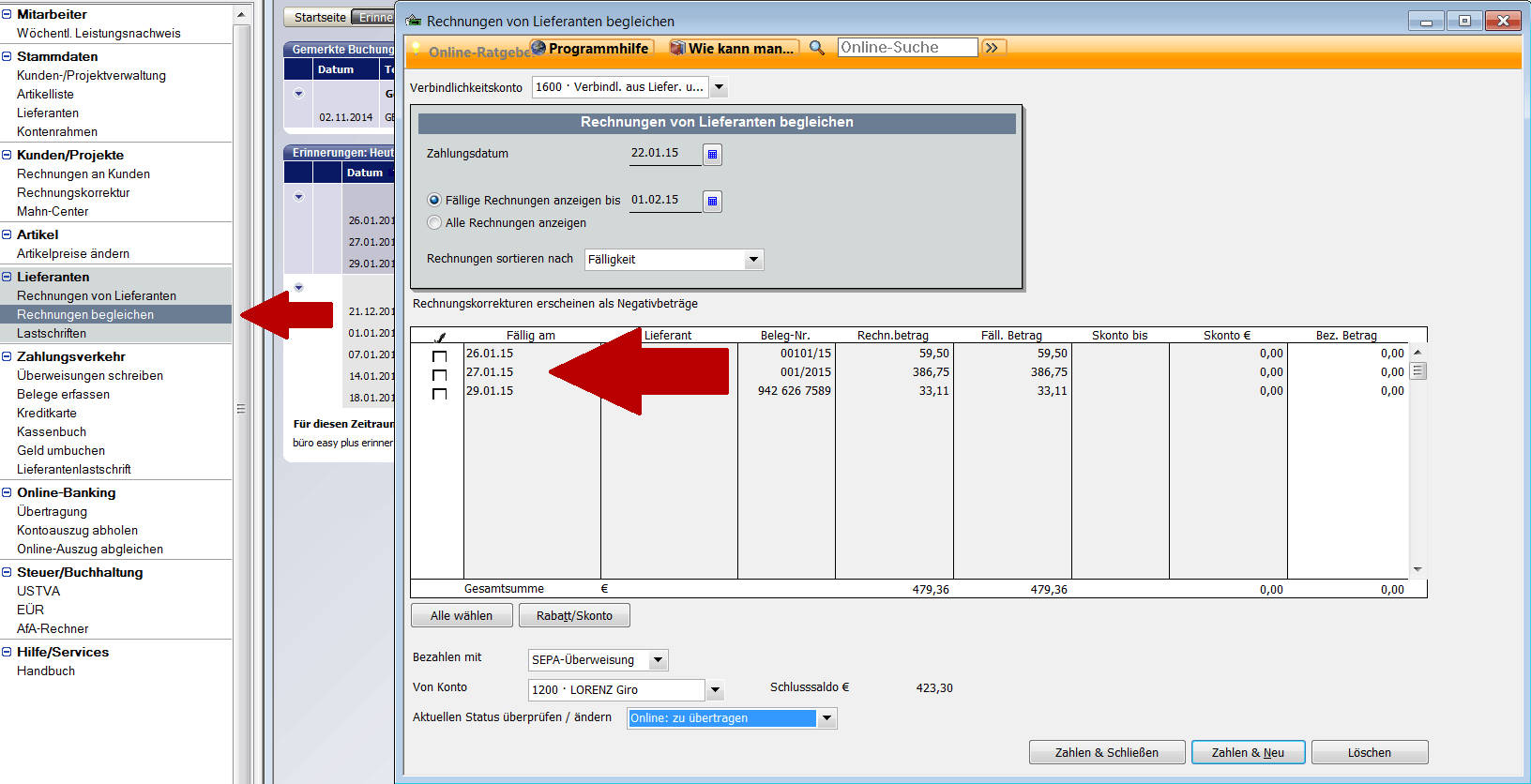This screenshot has width=1531, height=784.
Task: Select 'Alle Rechnungen anzeigen' radio option
Action: pos(434,223)
